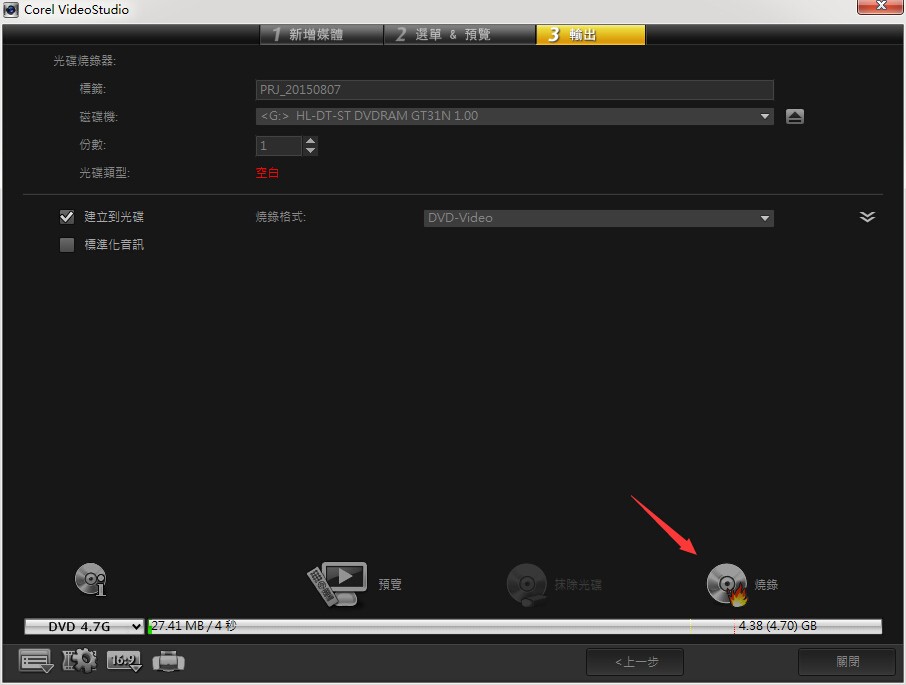
Task: Open the 燒錄格式 DVD-Video dropdown
Action: pyautogui.click(x=599, y=218)
